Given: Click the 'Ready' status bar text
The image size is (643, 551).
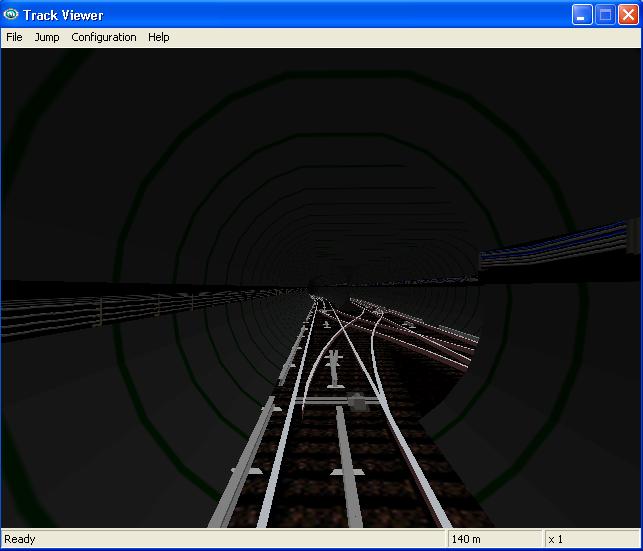Looking at the screenshot, I should click(x=20, y=539).
